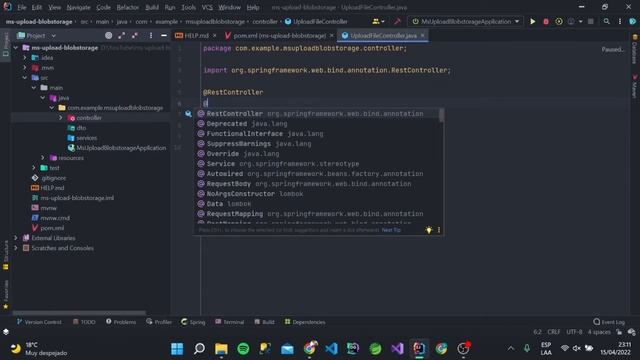Viewport: 640px width, 360px height.
Task: Expand all icon in Project panel
Action: pos(122,36)
